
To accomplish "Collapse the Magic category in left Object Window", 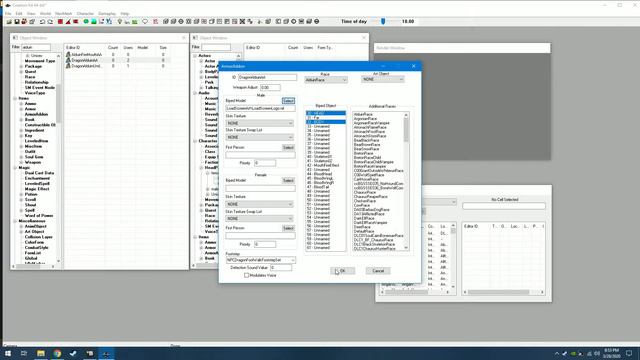I will [x=15, y=168].
